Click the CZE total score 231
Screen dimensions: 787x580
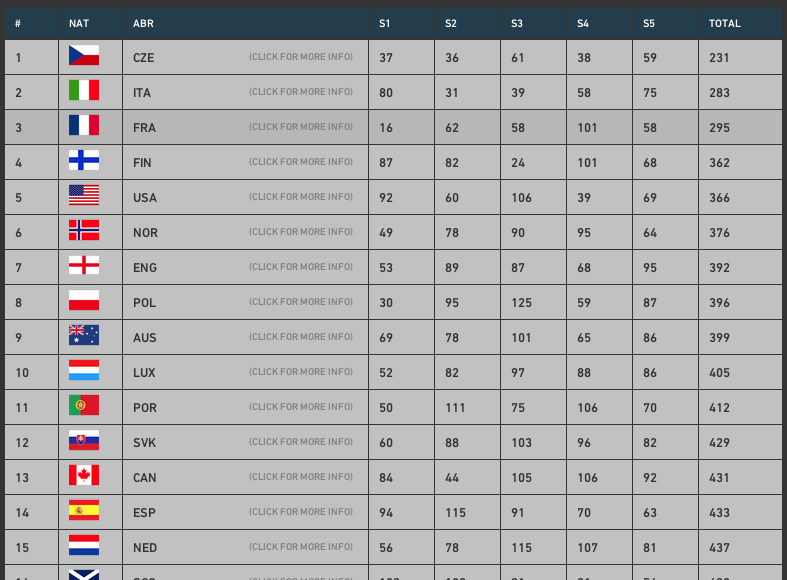[719, 58]
